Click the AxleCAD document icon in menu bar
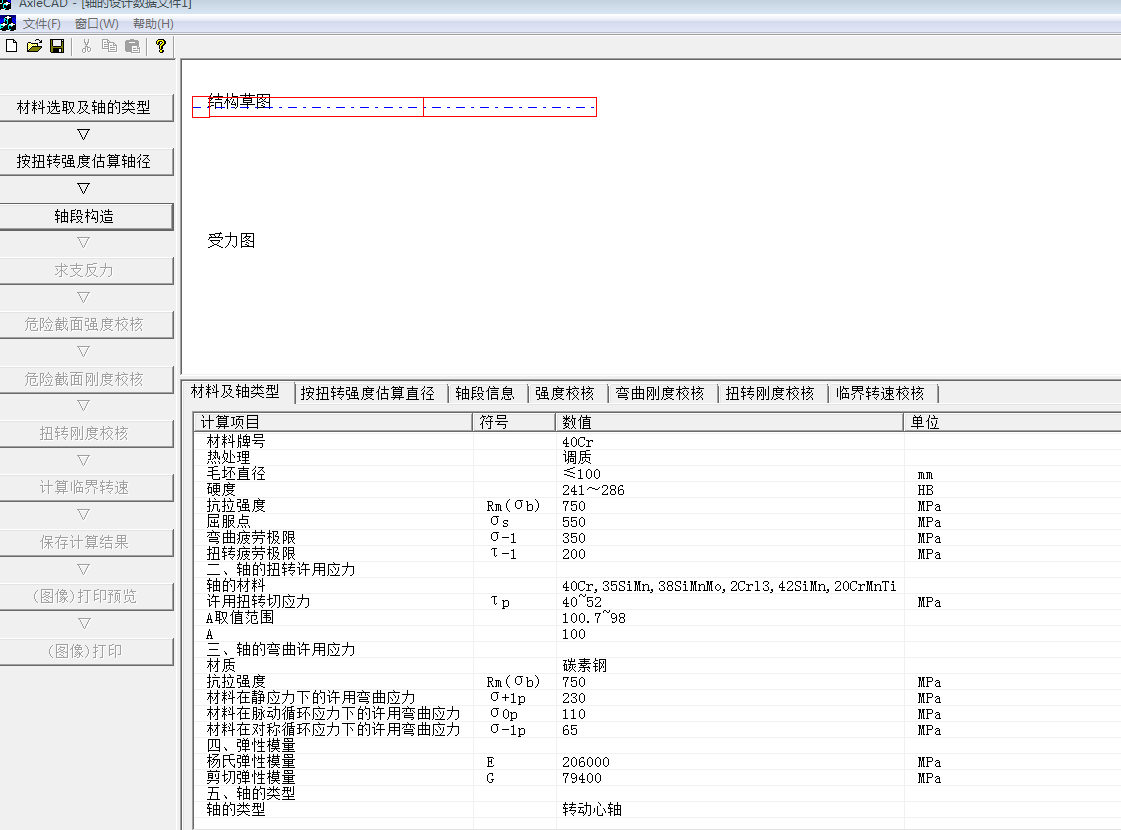 (8, 23)
